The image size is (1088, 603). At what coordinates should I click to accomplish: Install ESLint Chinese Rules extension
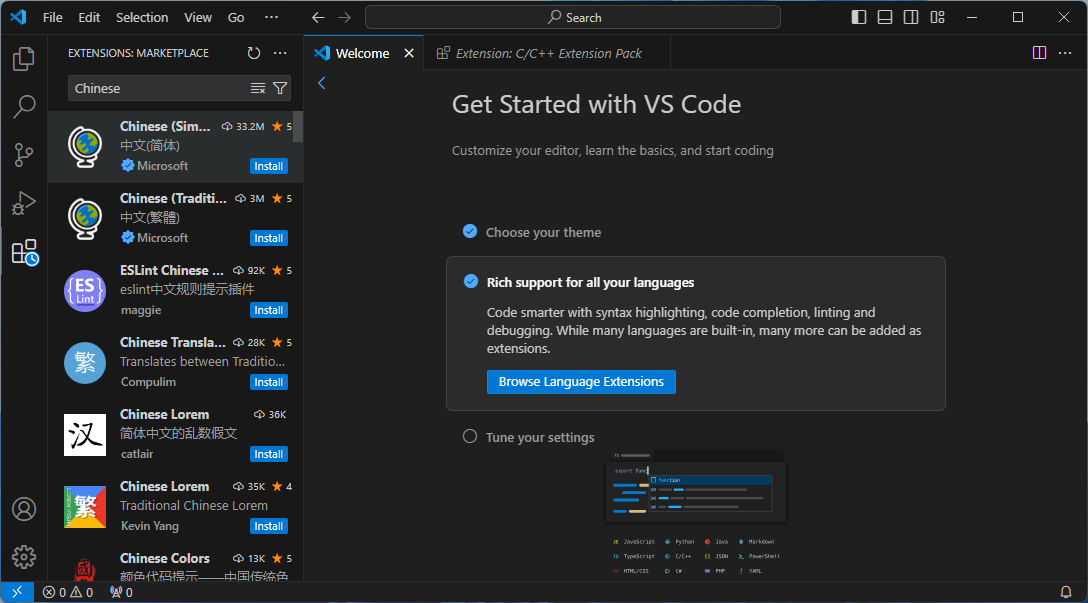tap(269, 310)
